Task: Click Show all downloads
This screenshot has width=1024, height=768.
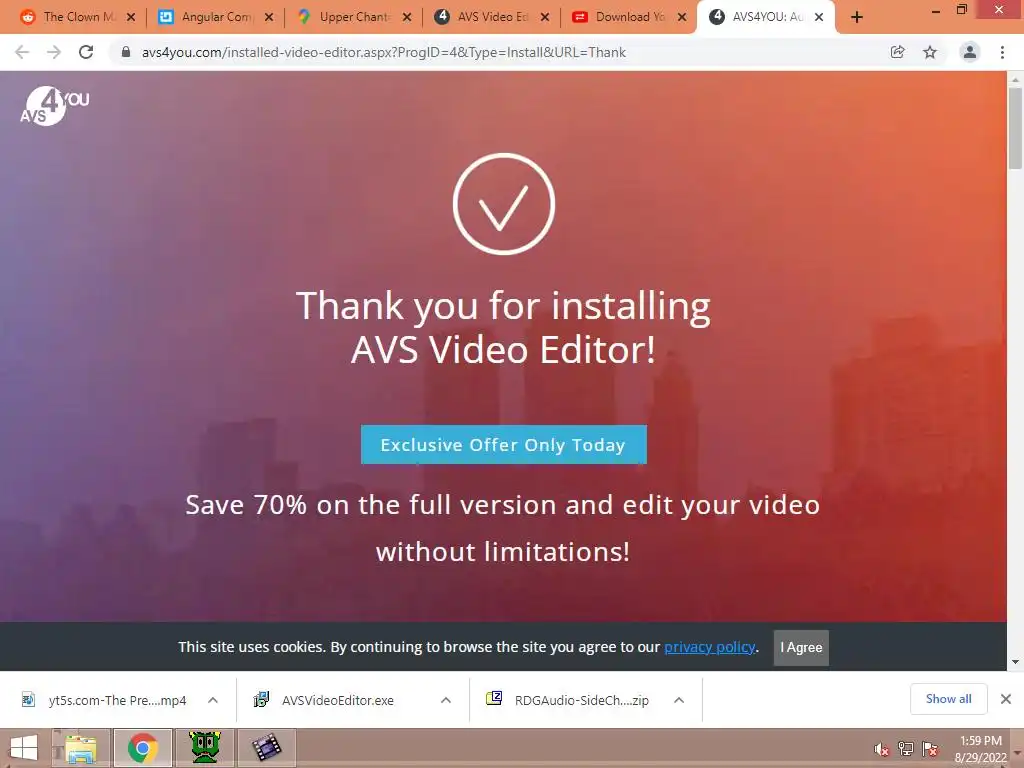Action: [948, 699]
